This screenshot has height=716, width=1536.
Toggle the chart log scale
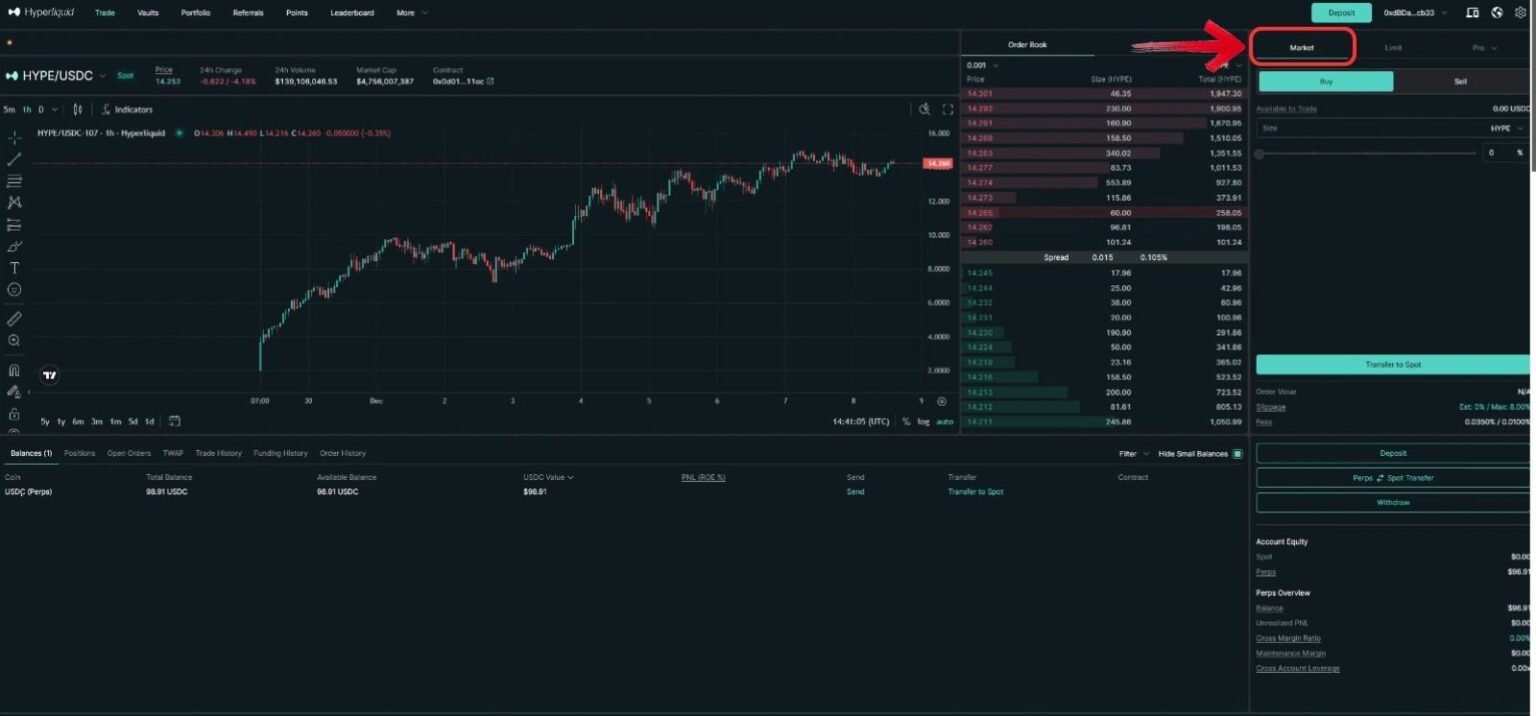[923, 421]
